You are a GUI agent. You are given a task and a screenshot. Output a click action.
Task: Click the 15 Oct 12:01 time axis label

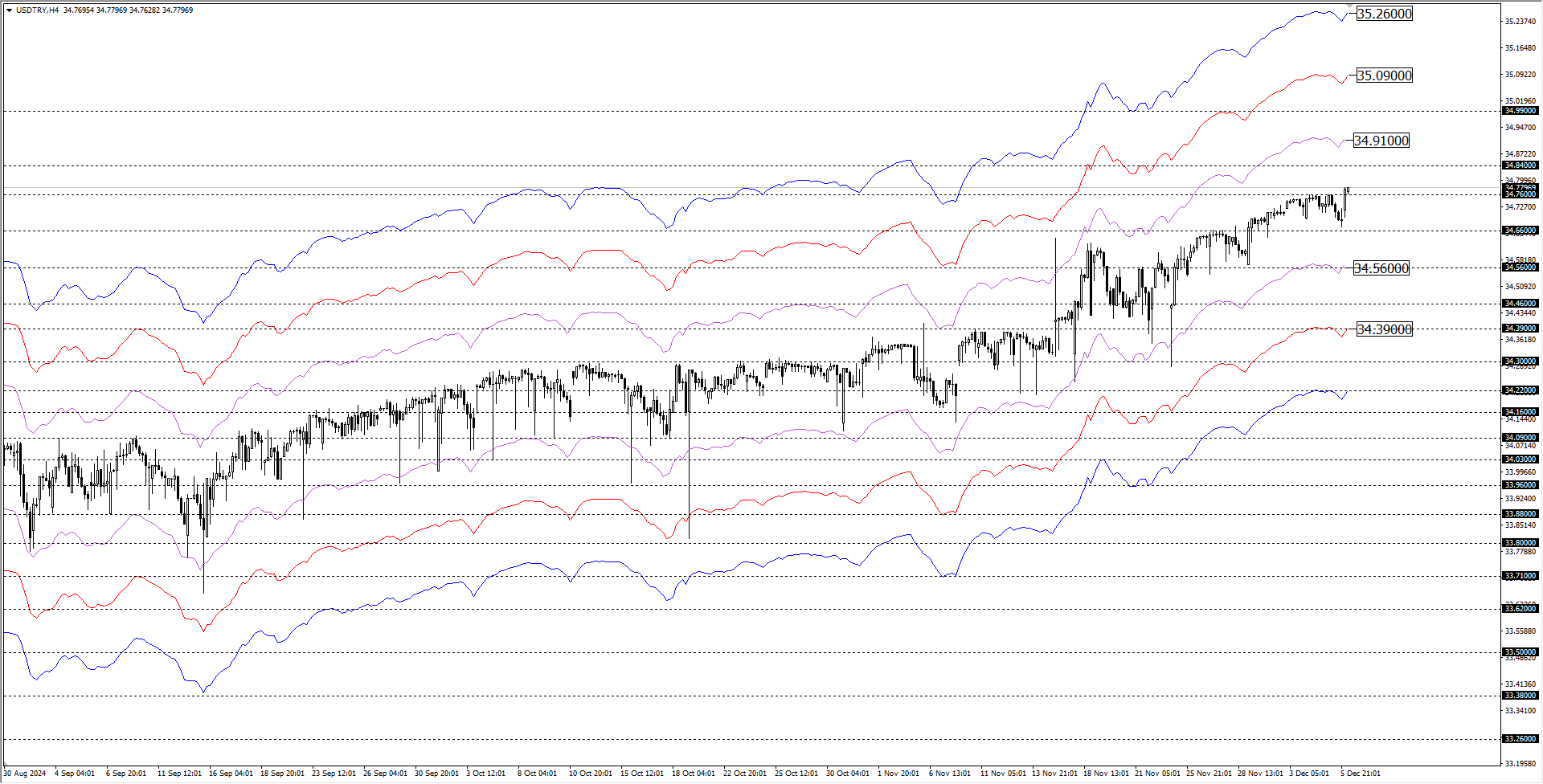coord(642,774)
